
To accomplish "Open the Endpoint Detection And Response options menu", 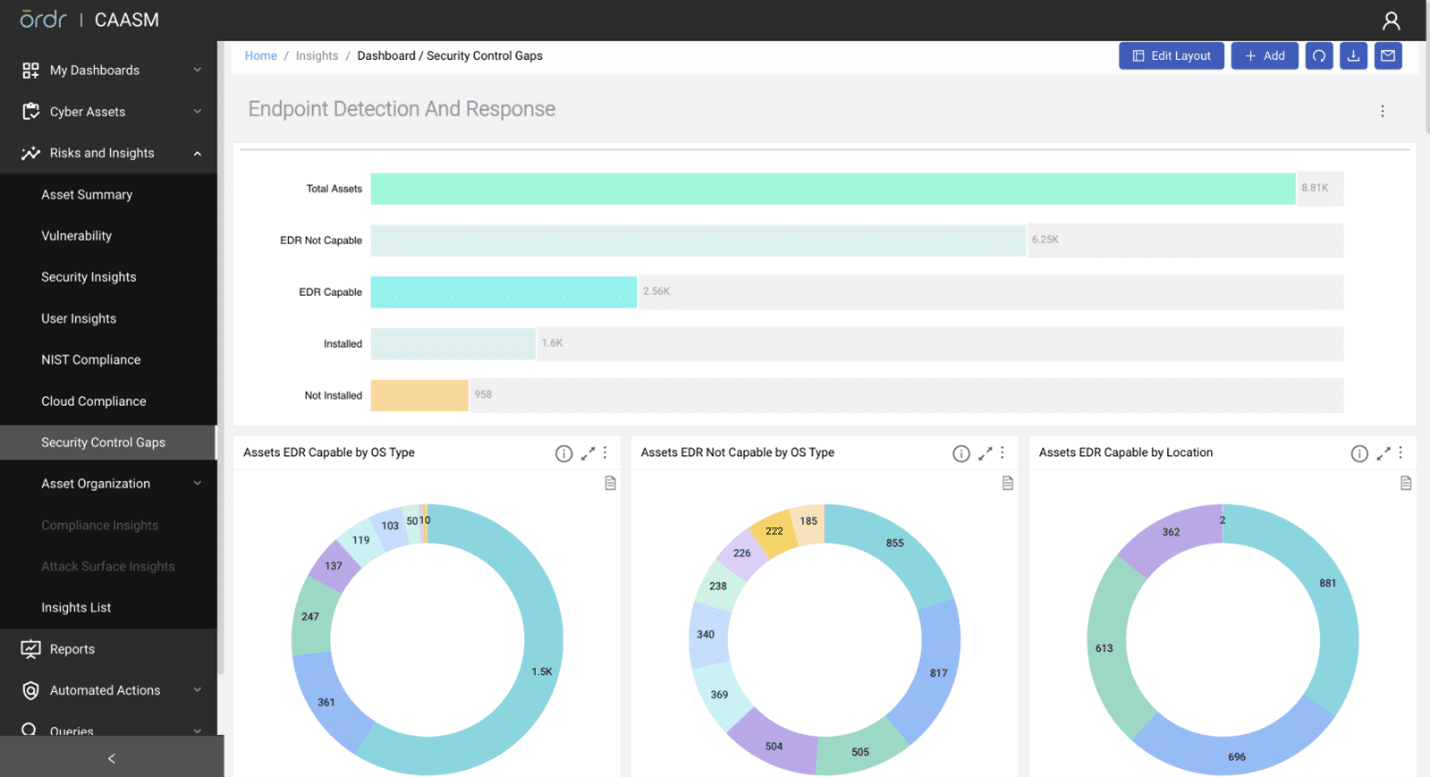I will click(x=1382, y=111).
